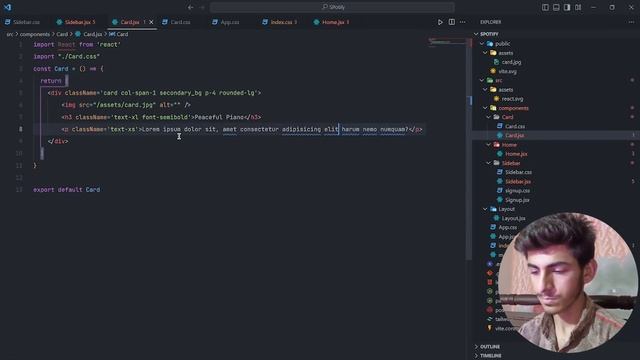Click the 'Peaceful Piano' heading text

tap(219, 117)
